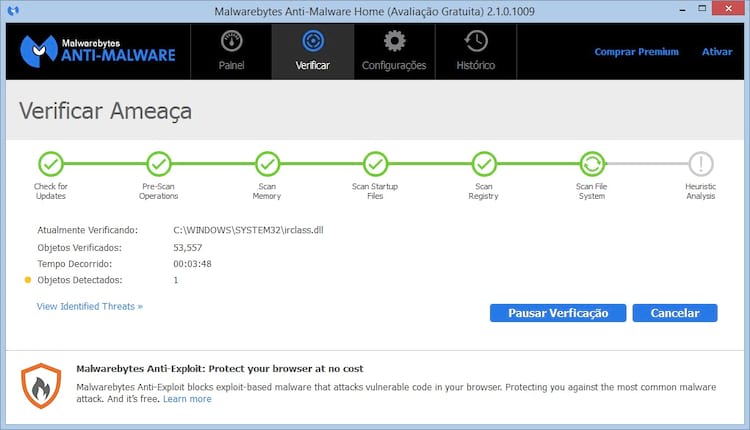Minimize the Malwarebytes window
This screenshot has height=430, width=750.
click(683, 9)
